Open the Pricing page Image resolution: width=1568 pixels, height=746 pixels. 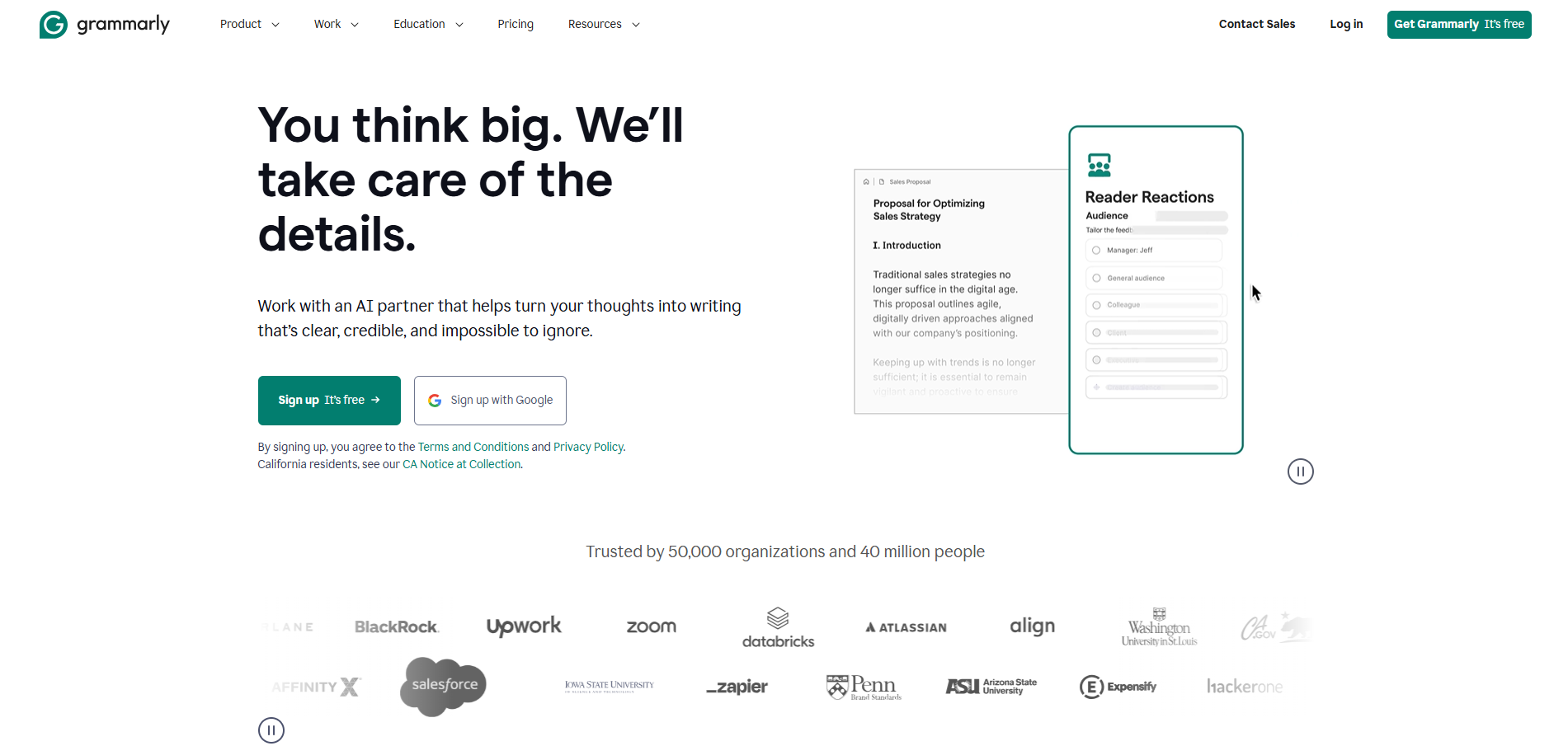(x=516, y=24)
